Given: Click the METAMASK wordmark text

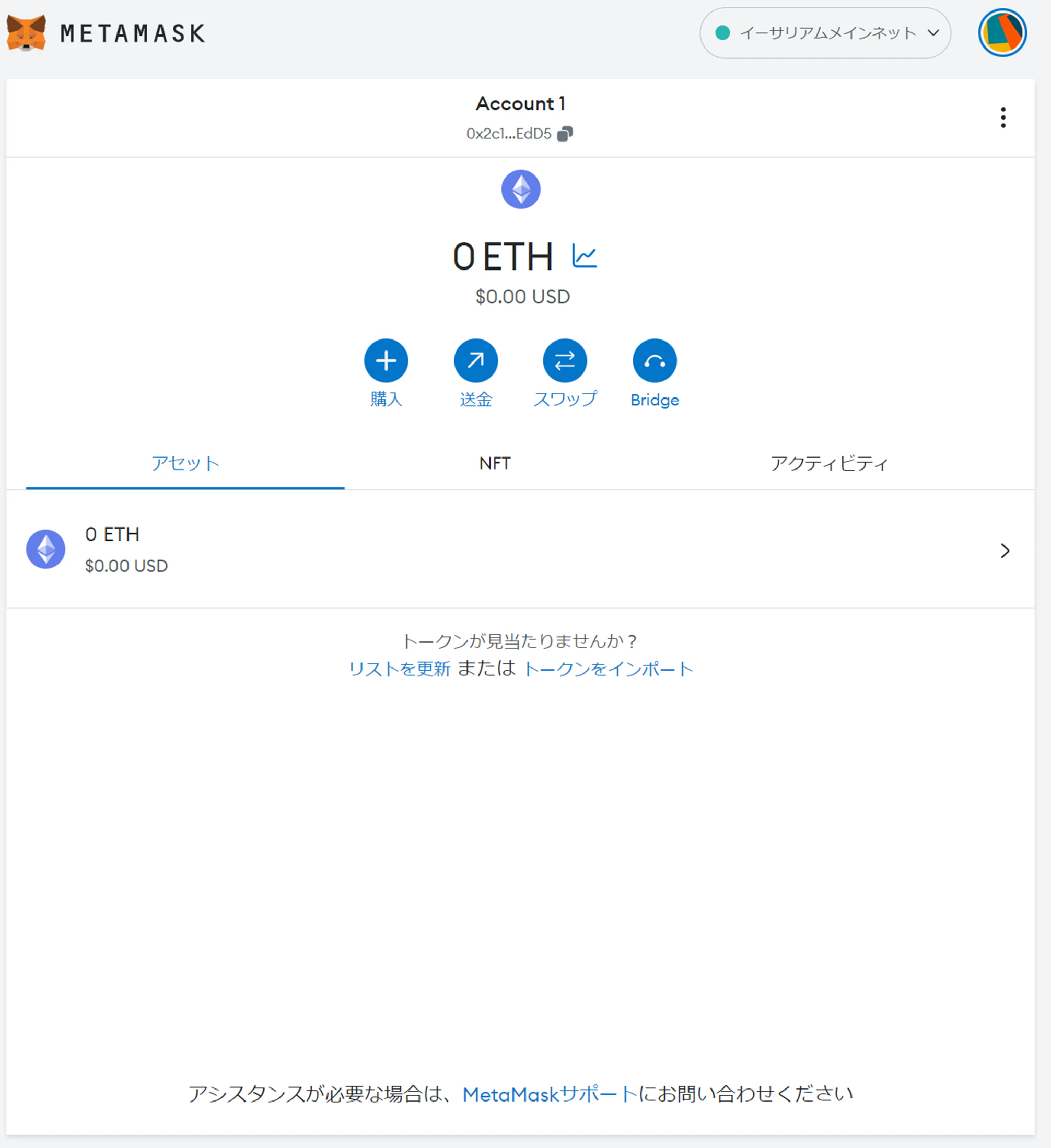Looking at the screenshot, I should [133, 33].
